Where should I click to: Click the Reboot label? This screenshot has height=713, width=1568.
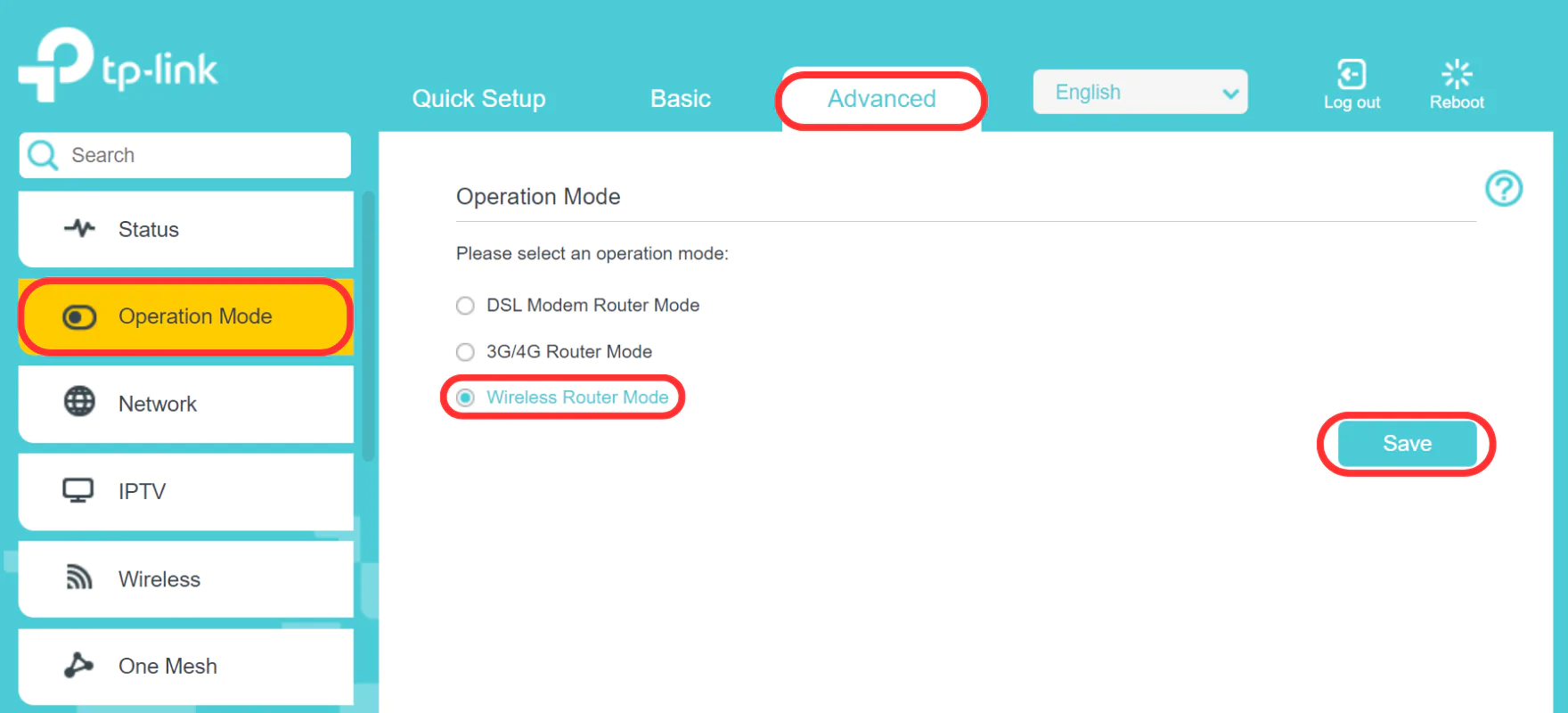click(1457, 102)
